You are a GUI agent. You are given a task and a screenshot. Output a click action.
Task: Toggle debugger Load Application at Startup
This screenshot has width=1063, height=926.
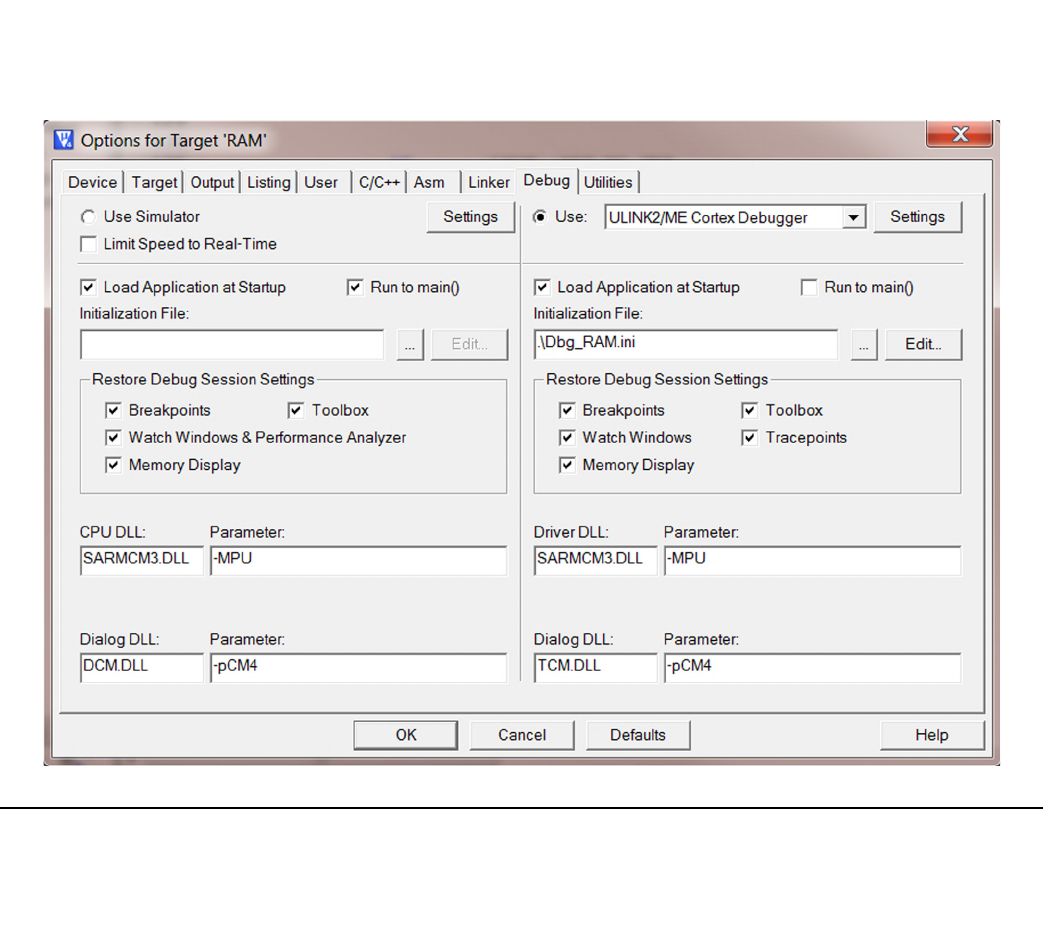(x=542, y=287)
